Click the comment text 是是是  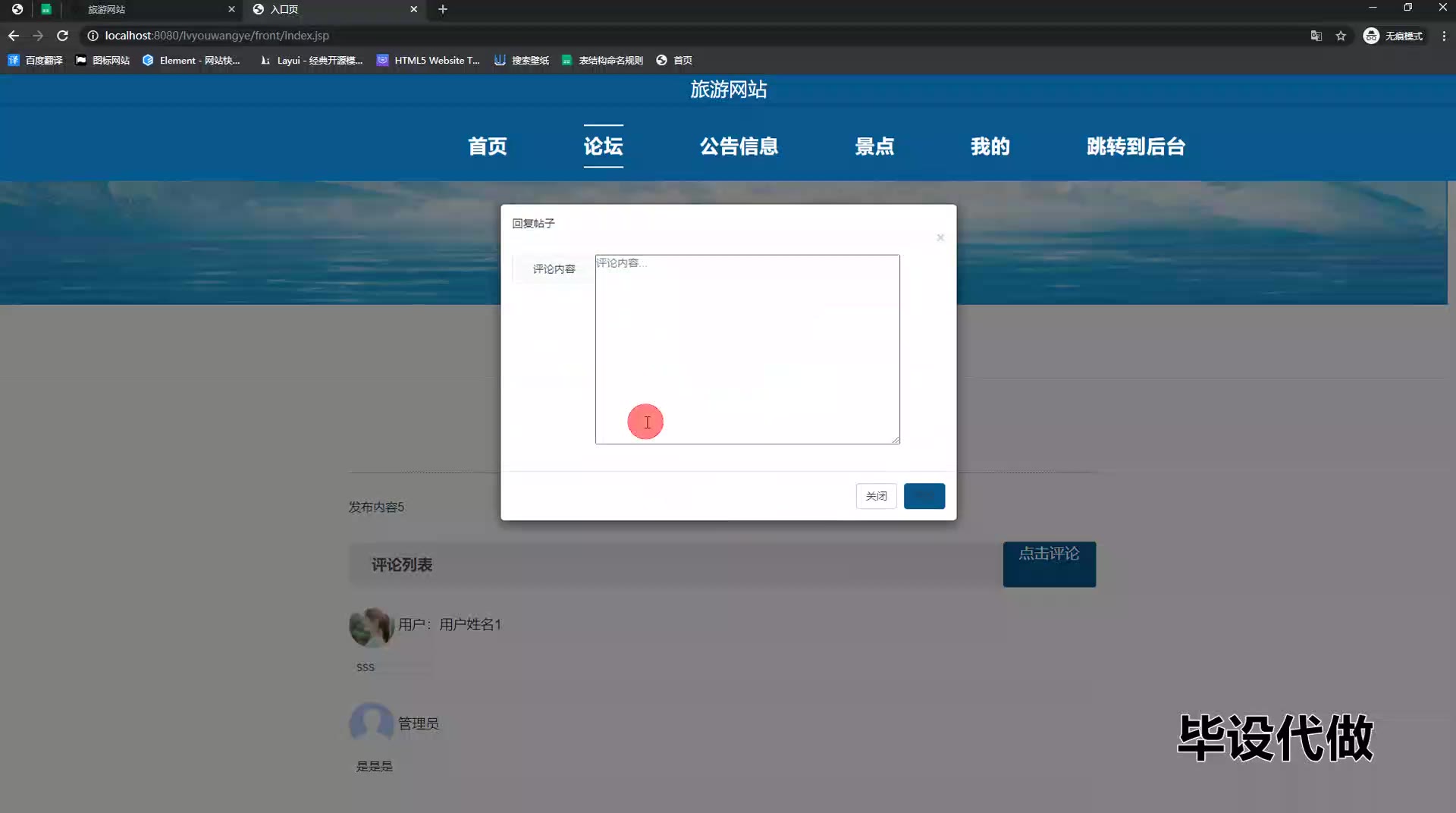[375, 767]
